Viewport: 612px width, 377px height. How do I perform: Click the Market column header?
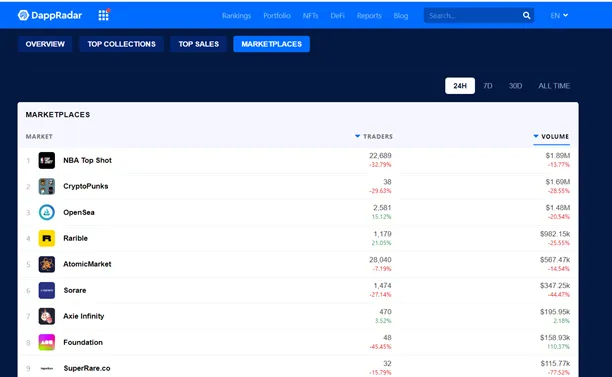[39, 136]
